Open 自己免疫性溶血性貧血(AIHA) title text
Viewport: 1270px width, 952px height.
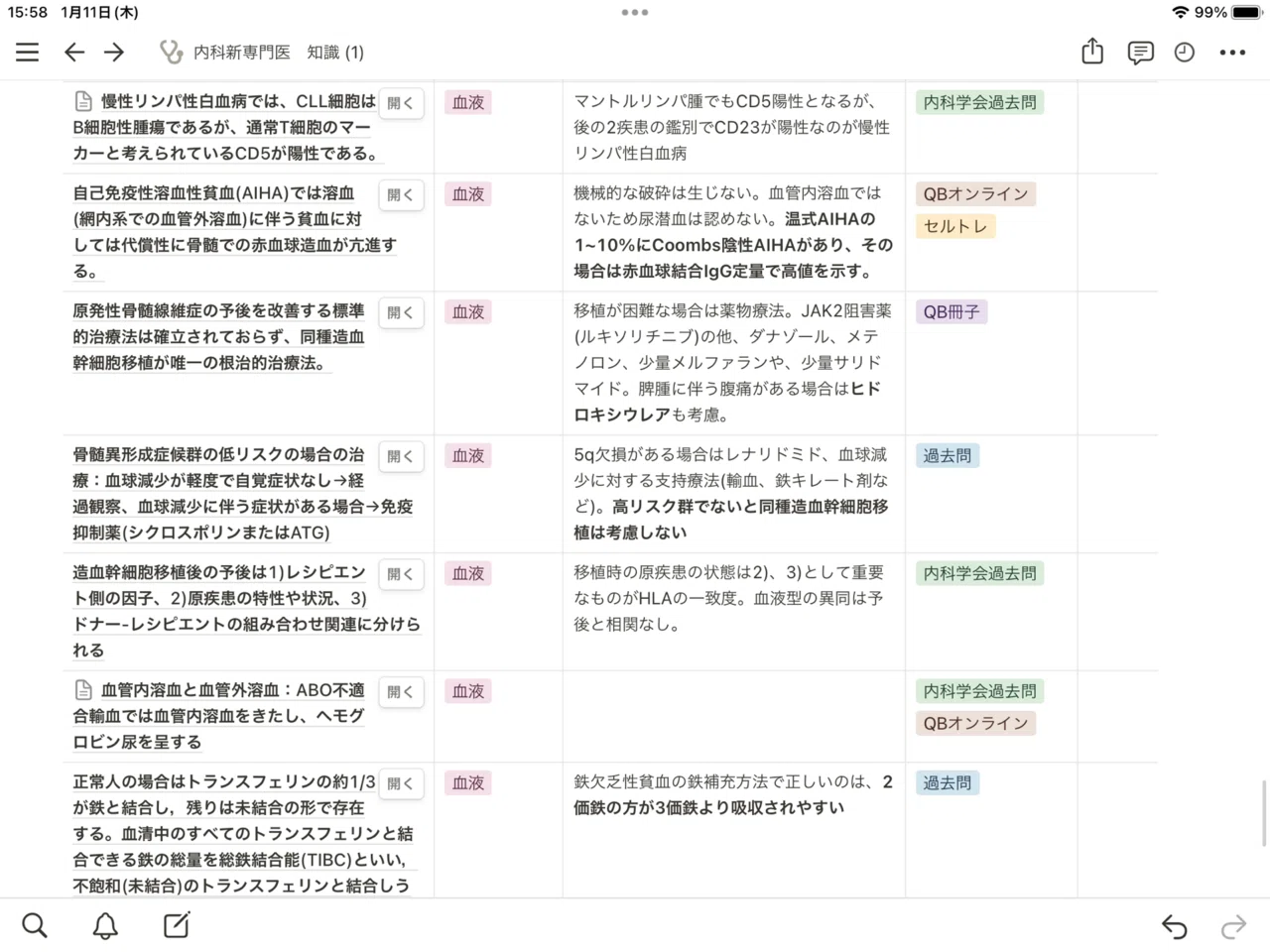[234, 231]
